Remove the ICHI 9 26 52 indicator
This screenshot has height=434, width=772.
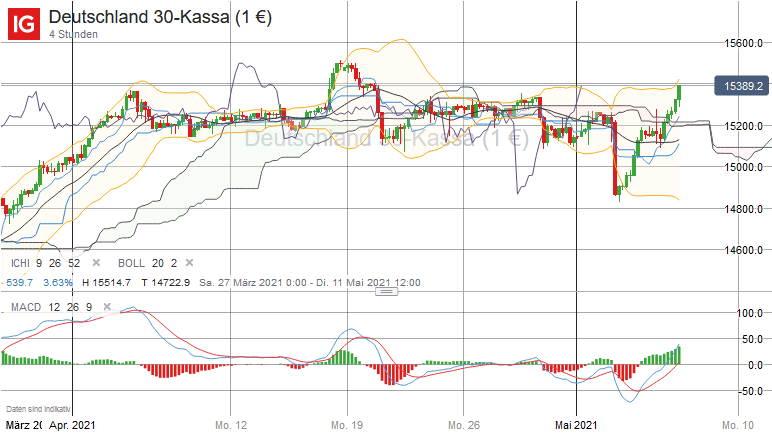click(96, 263)
